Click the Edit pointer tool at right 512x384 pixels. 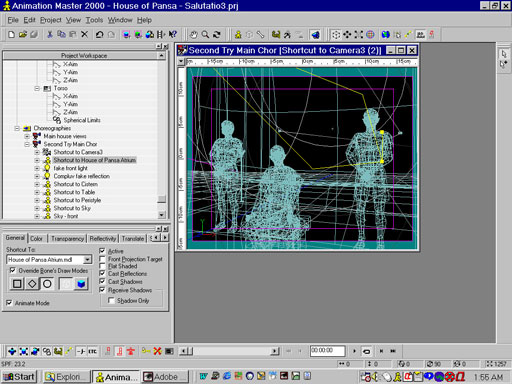click(x=504, y=54)
